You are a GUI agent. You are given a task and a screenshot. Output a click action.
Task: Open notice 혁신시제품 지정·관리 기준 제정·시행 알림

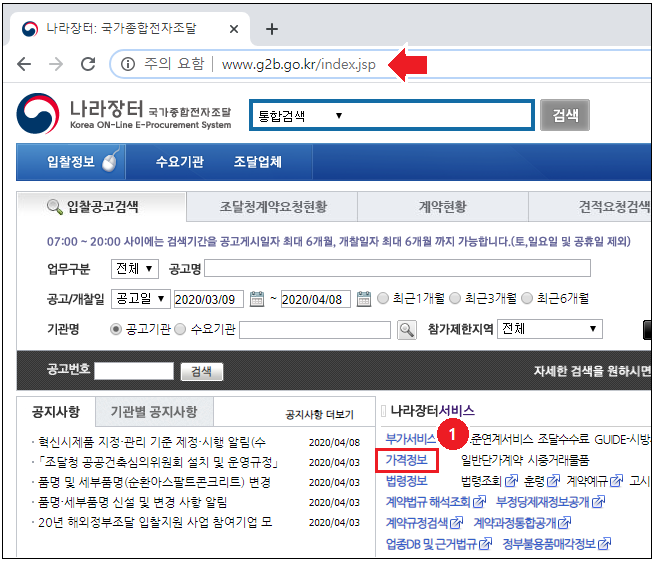pos(152,442)
